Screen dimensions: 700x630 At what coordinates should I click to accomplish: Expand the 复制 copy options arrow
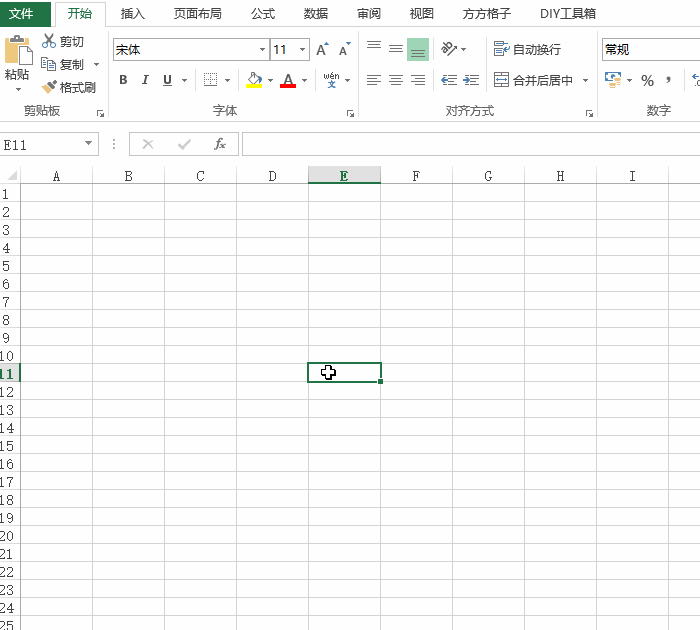click(x=96, y=64)
